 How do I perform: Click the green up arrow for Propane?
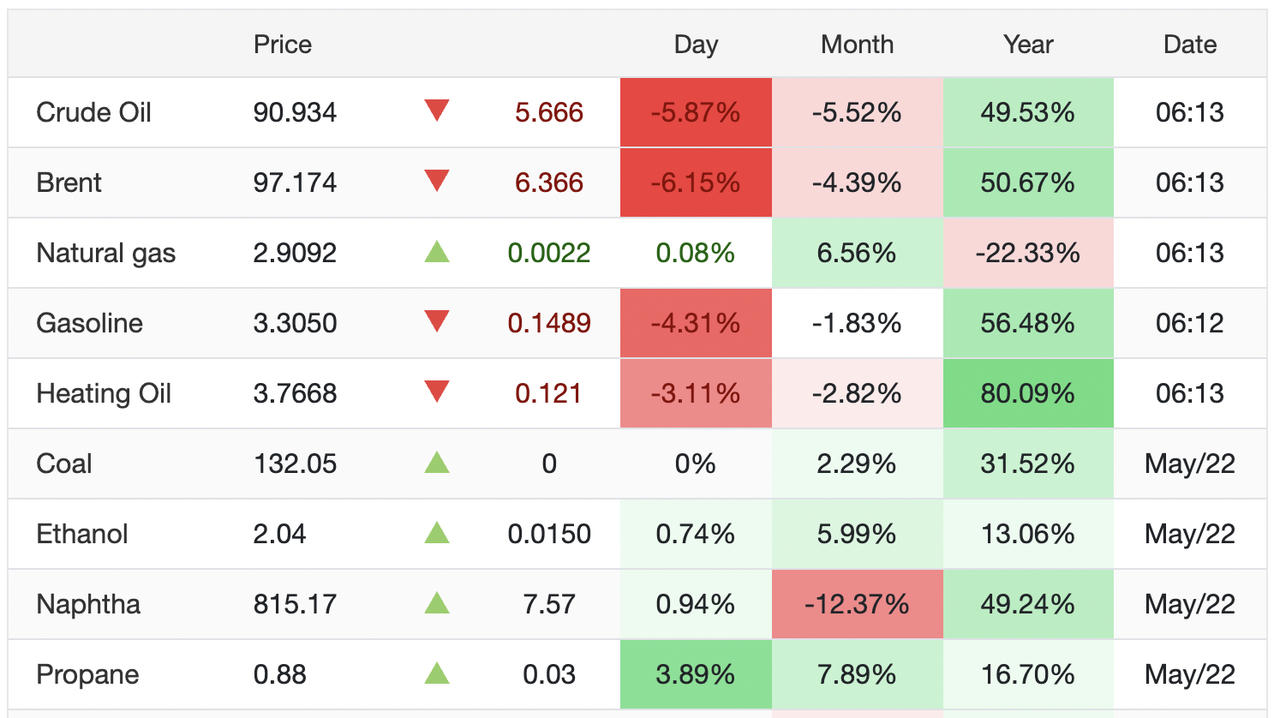[x=437, y=673]
